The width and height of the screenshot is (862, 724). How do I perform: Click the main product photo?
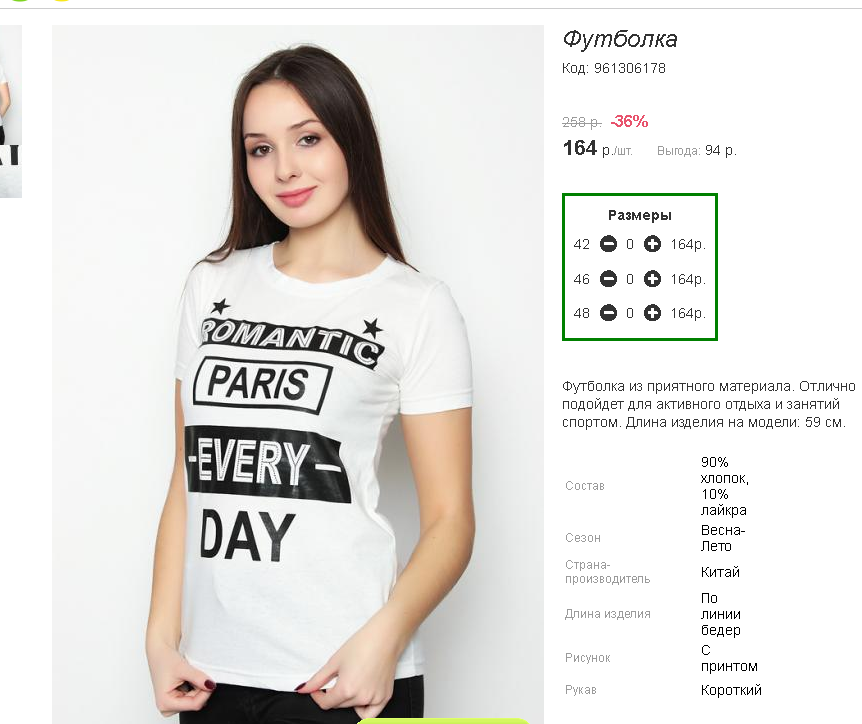coord(297,374)
